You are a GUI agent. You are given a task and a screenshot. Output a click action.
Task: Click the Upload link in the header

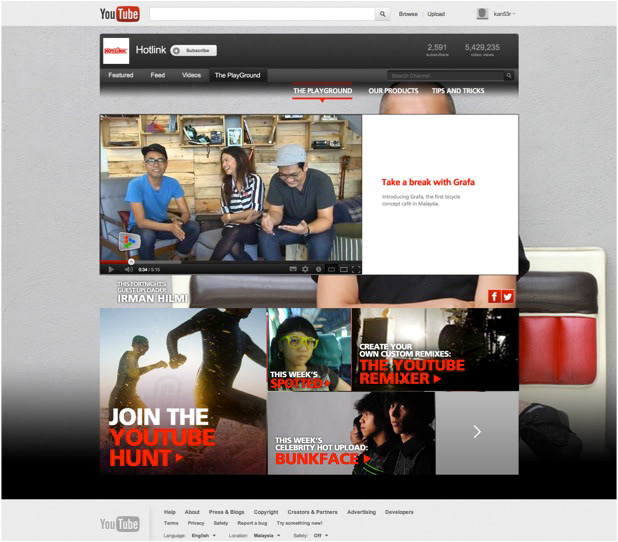click(436, 14)
